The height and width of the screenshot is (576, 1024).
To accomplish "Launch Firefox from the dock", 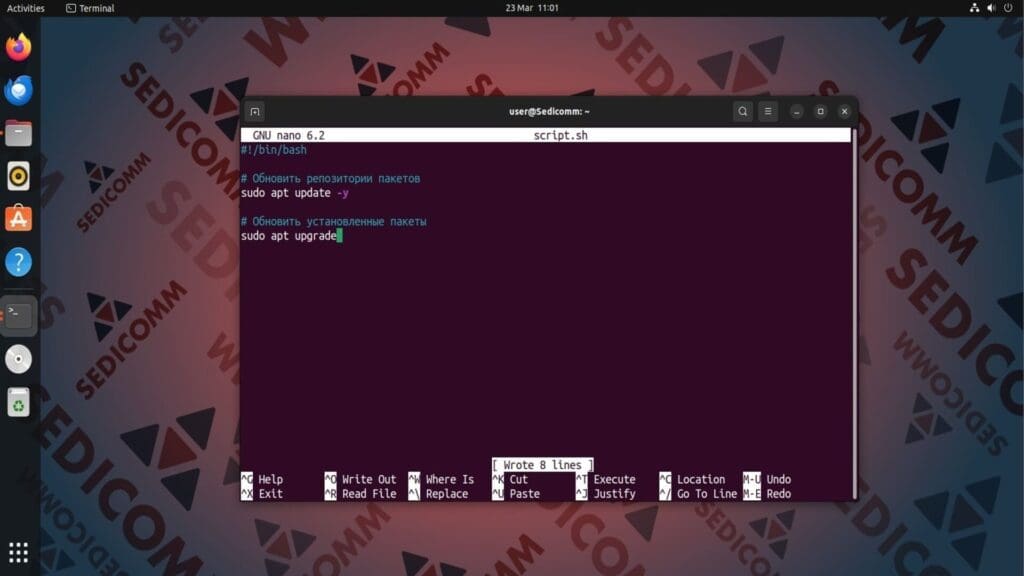I will pyautogui.click(x=18, y=45).
